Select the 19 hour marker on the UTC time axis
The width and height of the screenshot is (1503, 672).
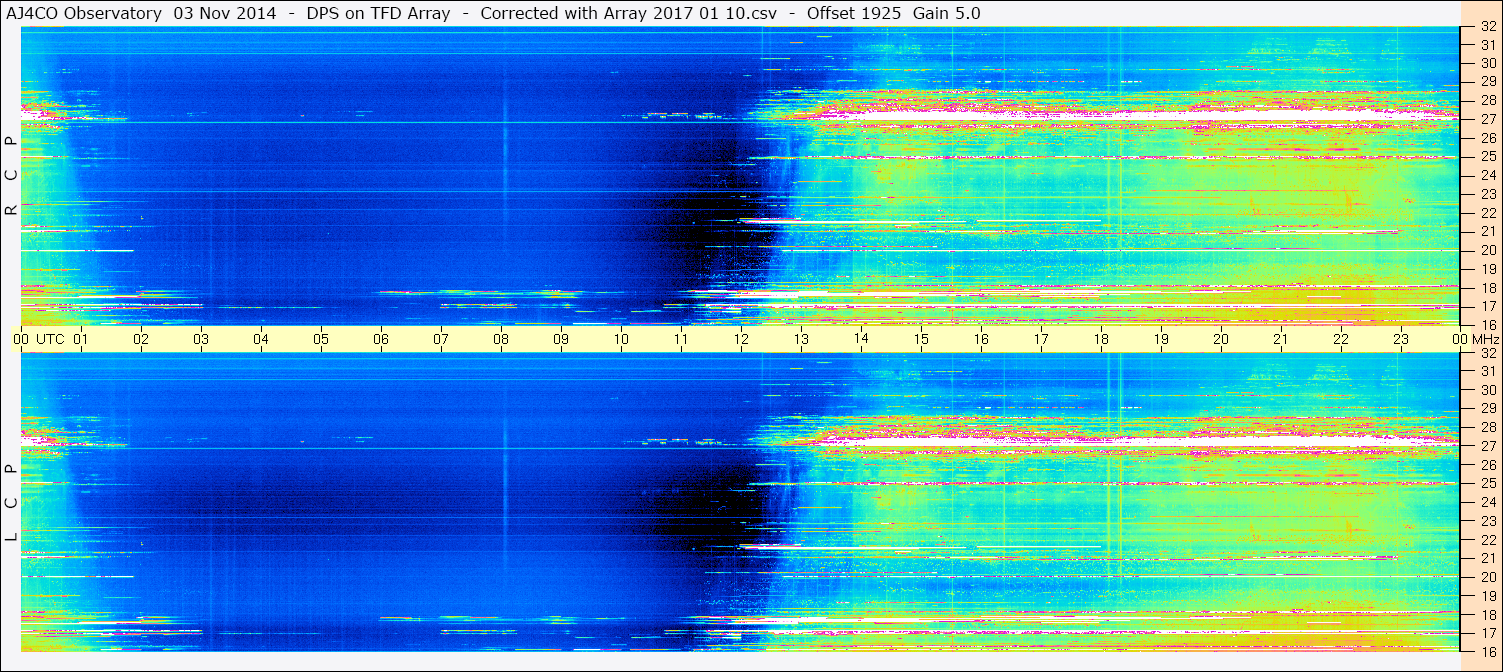[x=1161, y=340]
